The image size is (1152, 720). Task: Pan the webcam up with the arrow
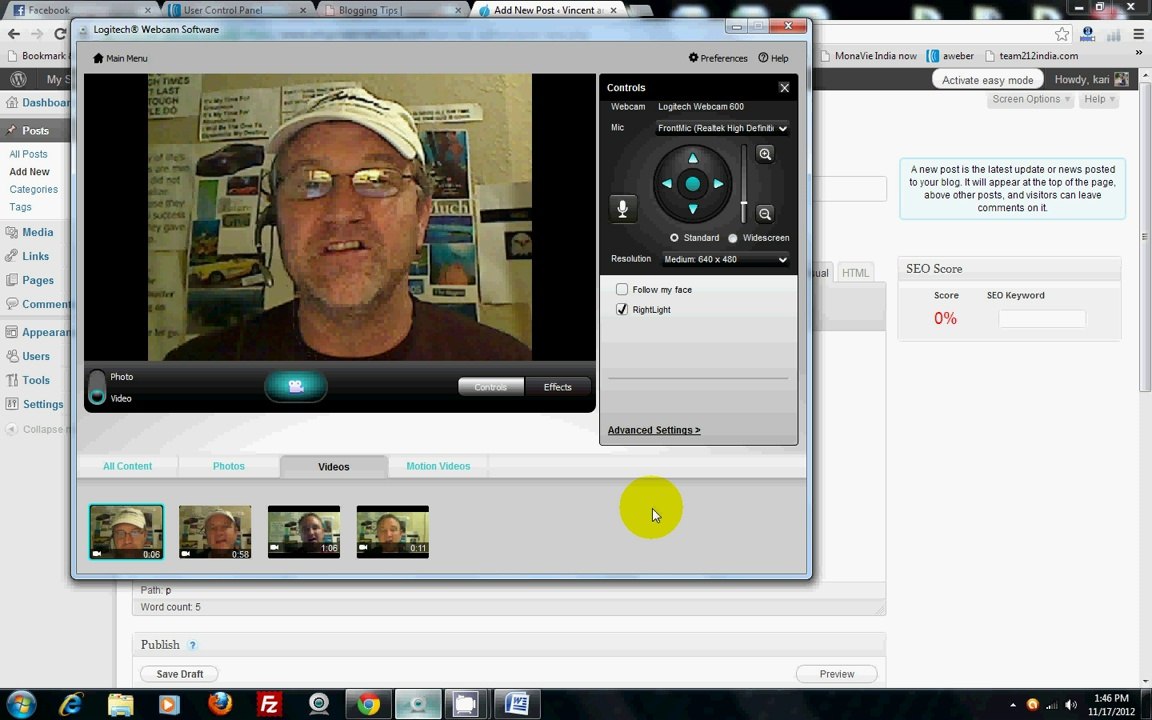(692, 158)
